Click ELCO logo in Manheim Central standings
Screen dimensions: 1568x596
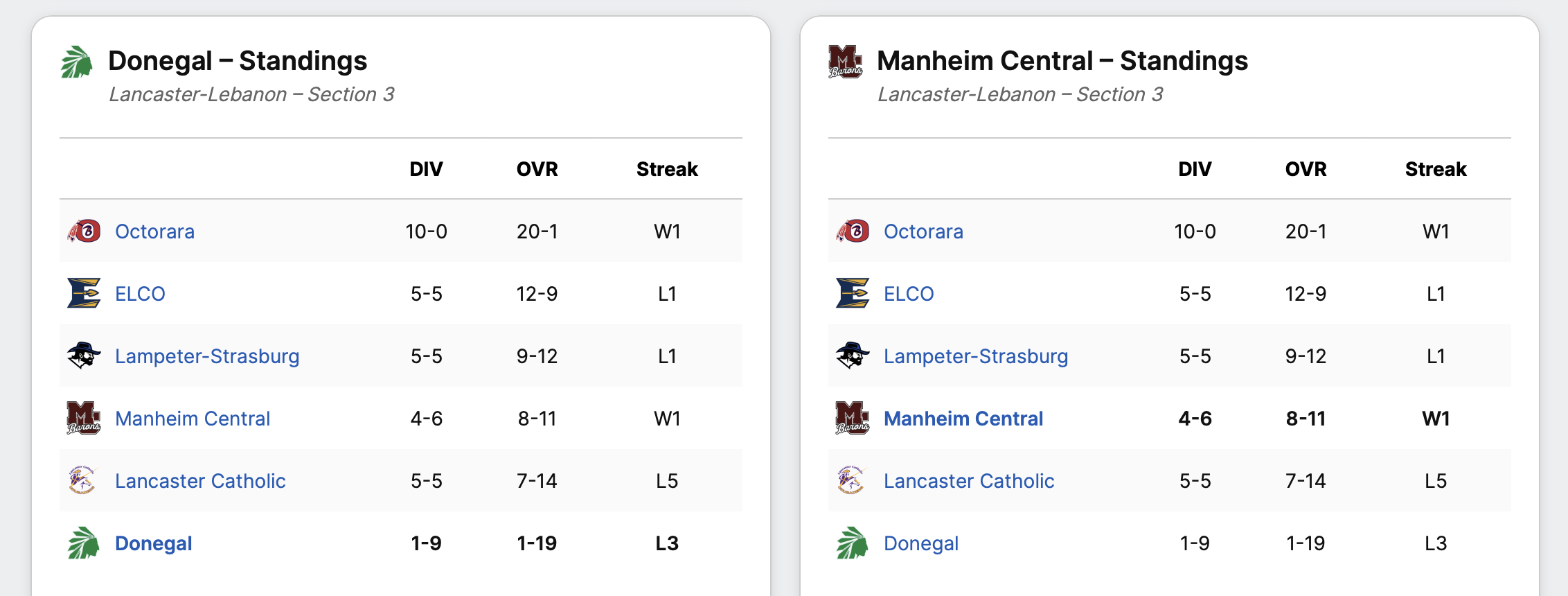pos(853,293)
